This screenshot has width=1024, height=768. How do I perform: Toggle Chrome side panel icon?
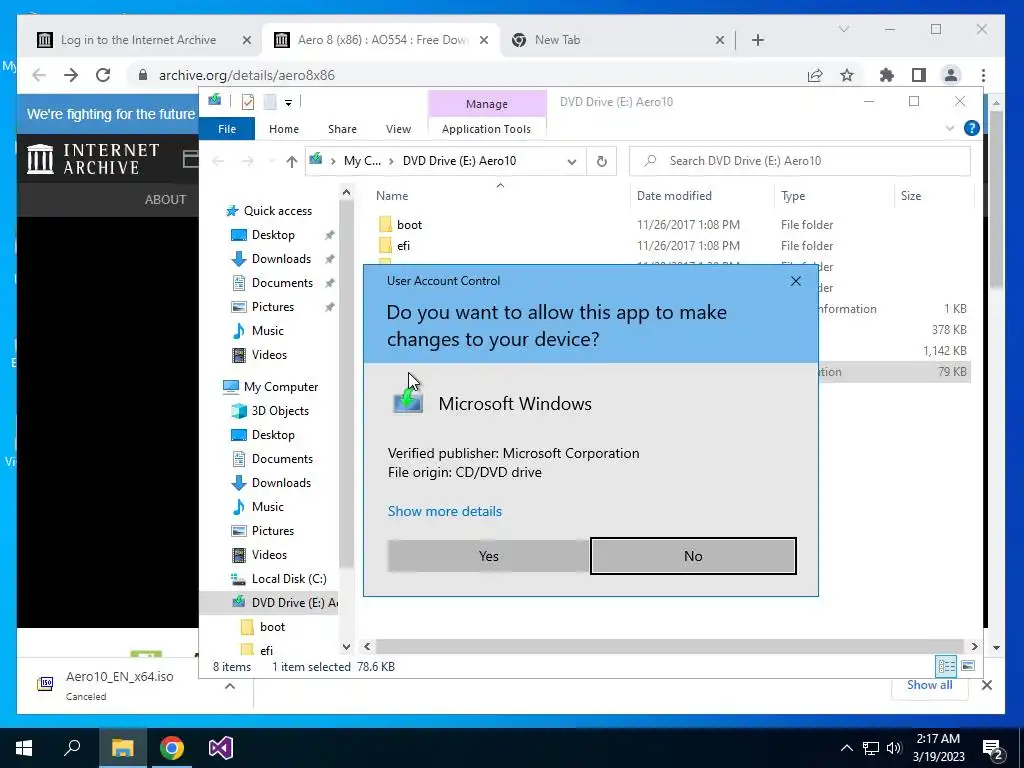(919, 75)
